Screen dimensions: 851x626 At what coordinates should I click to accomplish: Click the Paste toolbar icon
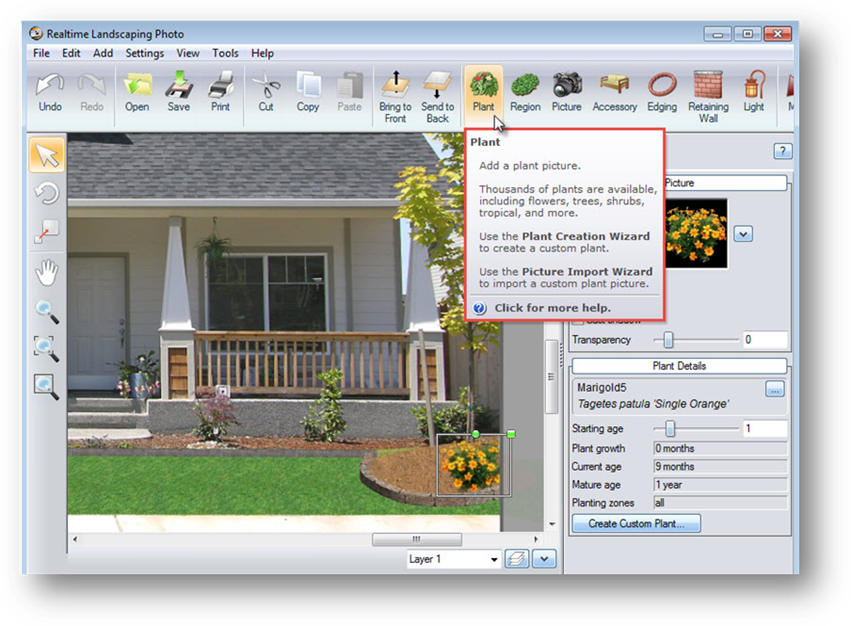point(350,92)
